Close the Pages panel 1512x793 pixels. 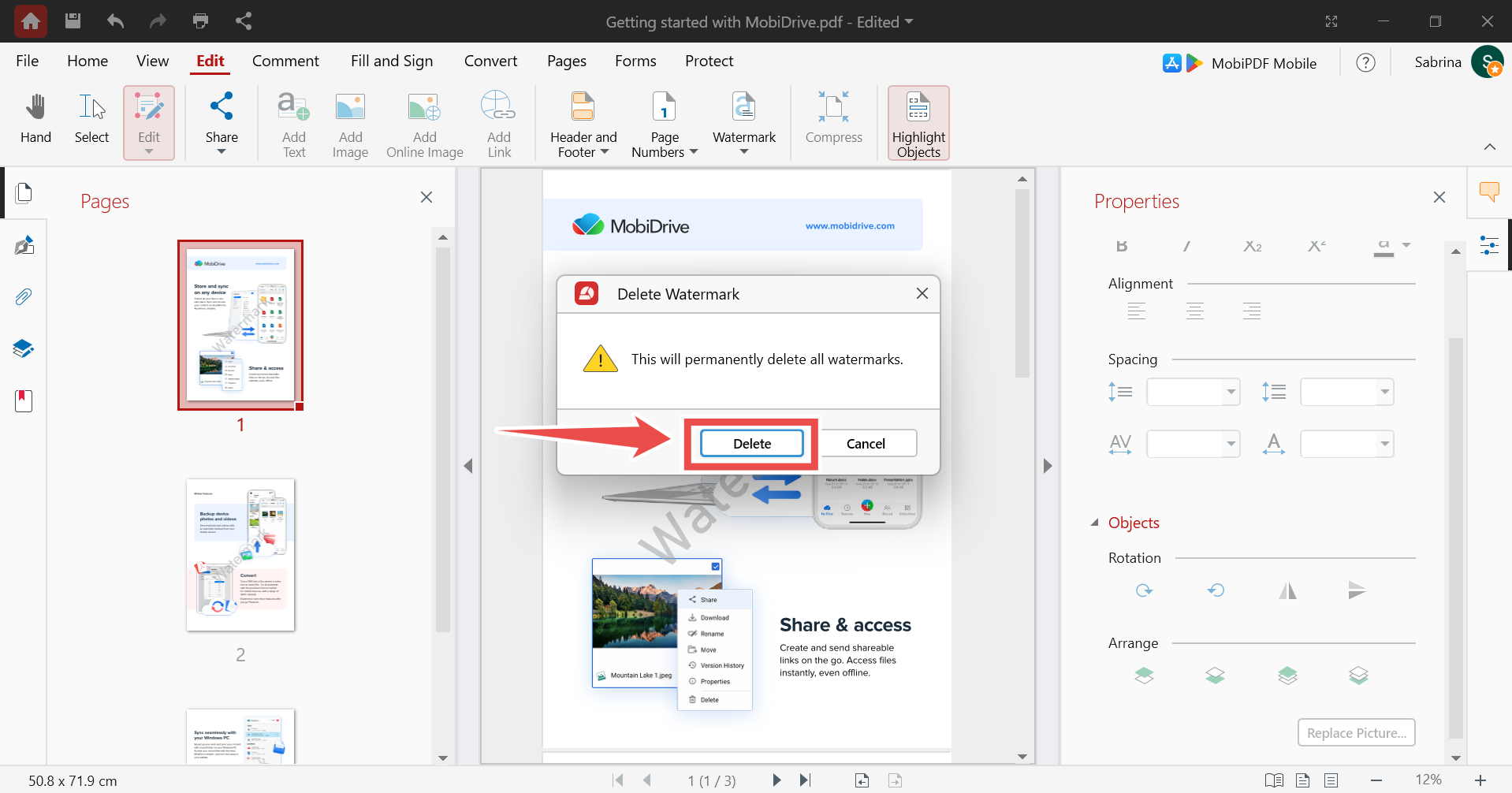point(426,197)
